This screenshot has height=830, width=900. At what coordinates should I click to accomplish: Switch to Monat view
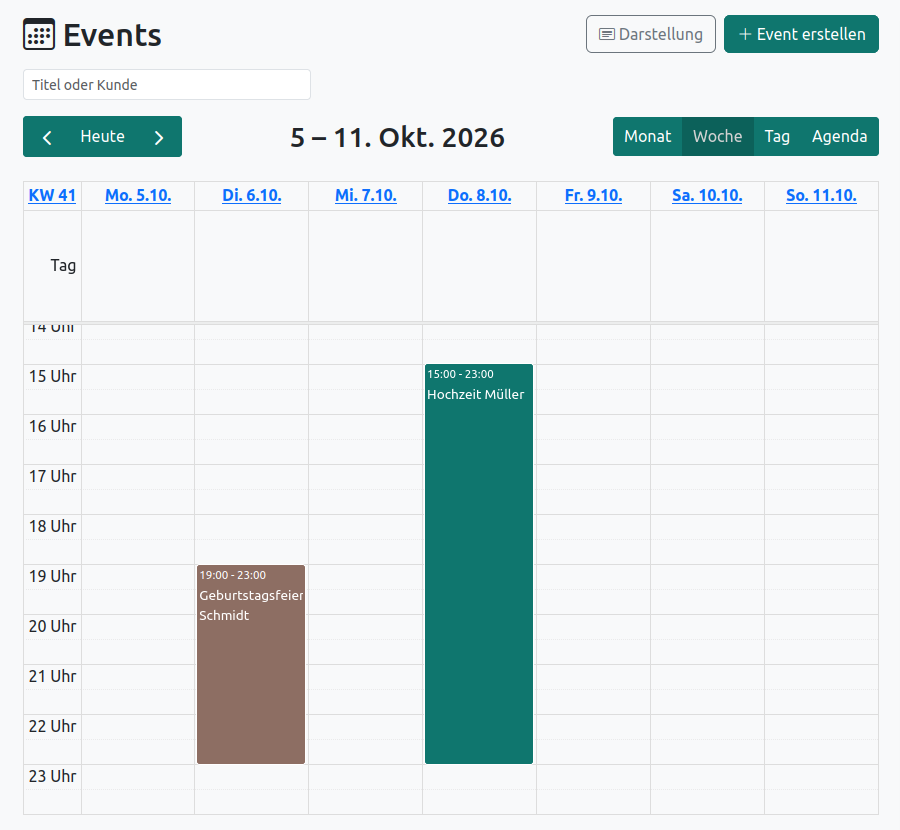[x=647, y=137]
